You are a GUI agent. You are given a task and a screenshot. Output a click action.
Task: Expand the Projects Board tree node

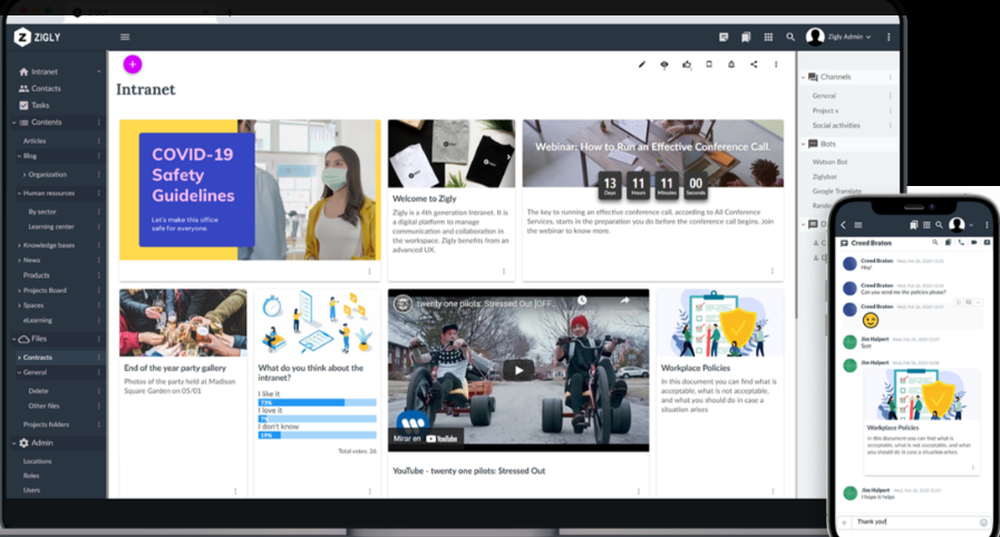click(19, 291)
